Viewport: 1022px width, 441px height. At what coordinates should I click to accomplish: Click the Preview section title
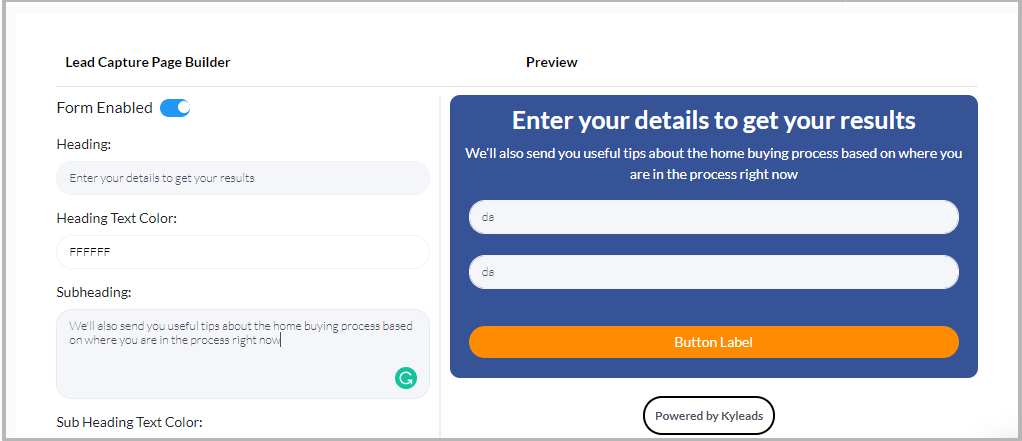(x=552, y=62)
